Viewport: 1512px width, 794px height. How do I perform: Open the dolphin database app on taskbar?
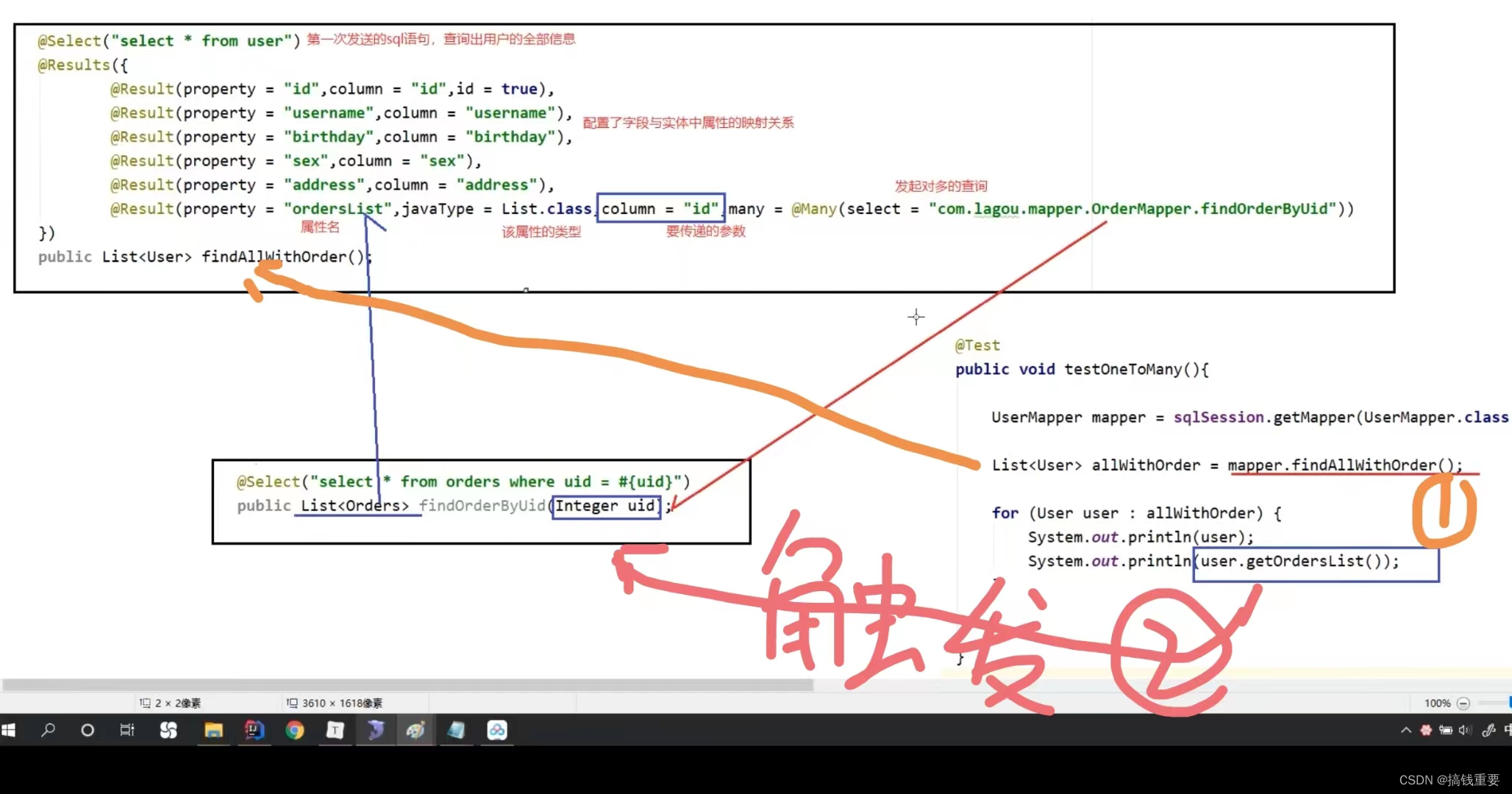point(376,730)
